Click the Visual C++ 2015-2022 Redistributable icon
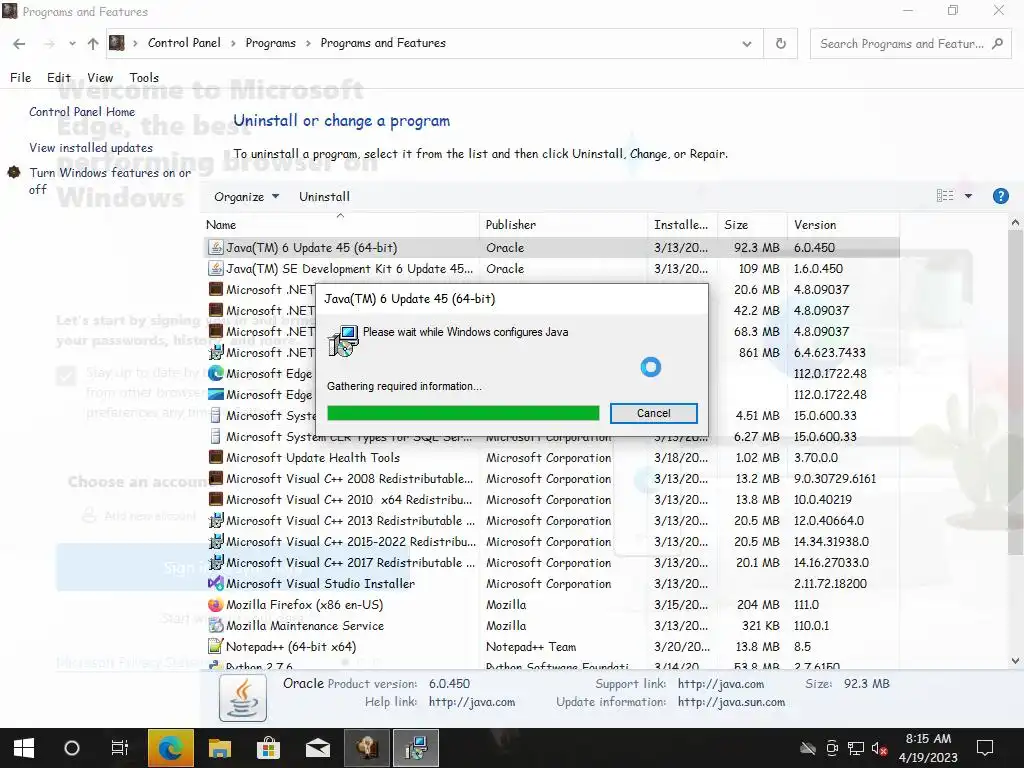This screenshot has height=768, width=1024. [x=216, y=541]
